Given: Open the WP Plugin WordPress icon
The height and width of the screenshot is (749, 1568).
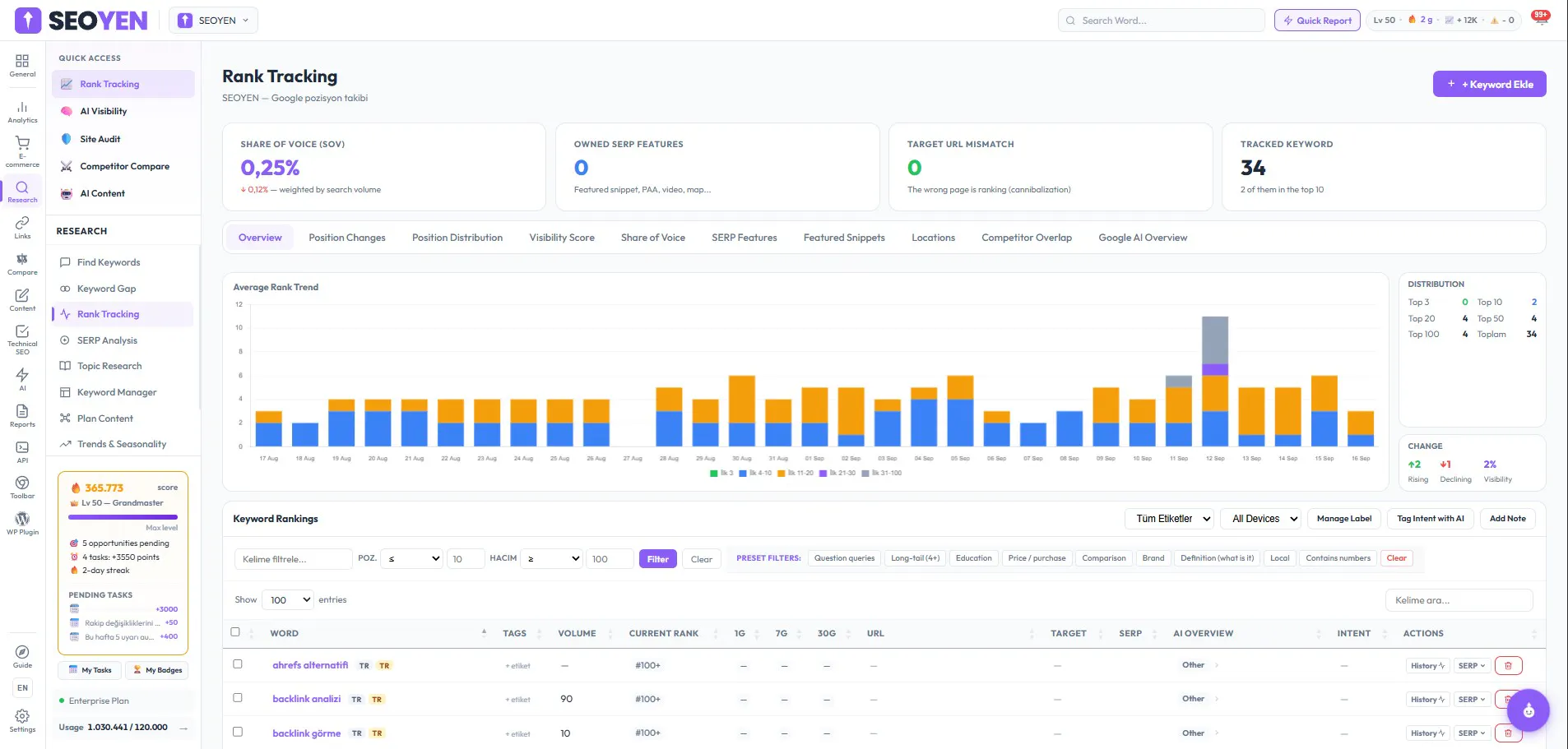Looking at the screenshot, I should [22, 523].
